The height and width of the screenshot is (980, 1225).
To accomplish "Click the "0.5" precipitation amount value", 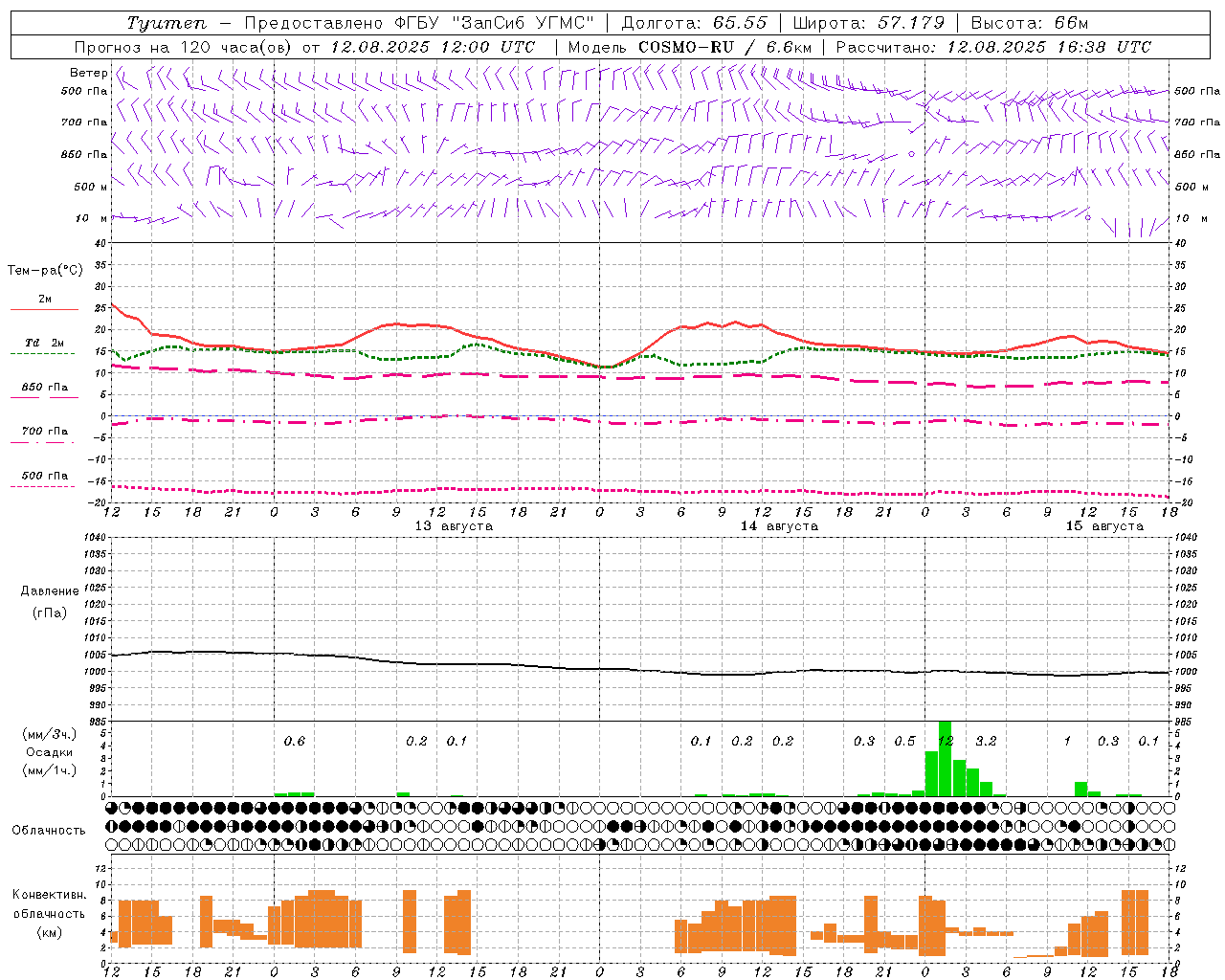I will point(904,742).
